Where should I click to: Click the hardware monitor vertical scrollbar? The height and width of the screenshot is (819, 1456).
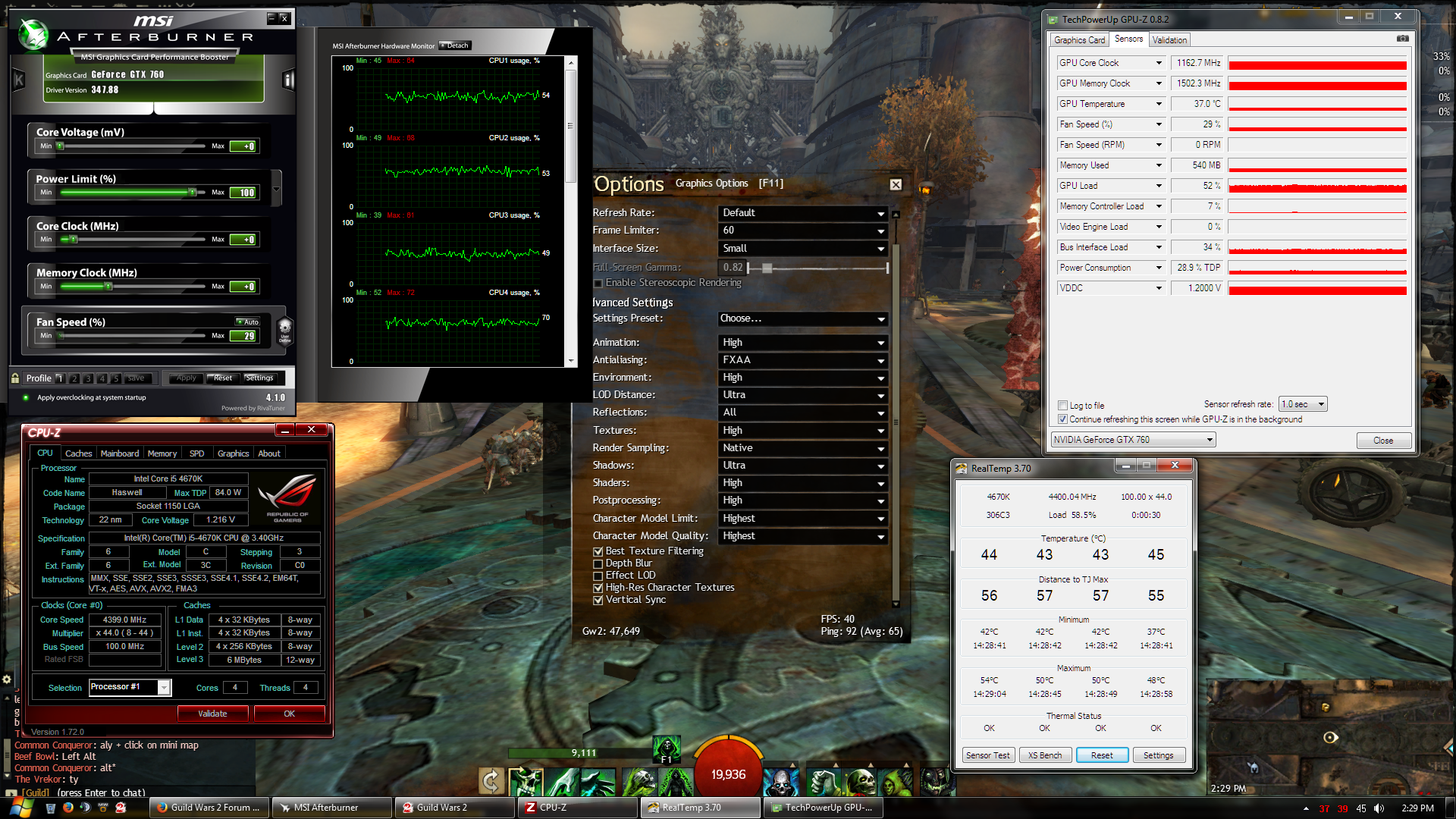pyautogui.click(x=570, y=212)
